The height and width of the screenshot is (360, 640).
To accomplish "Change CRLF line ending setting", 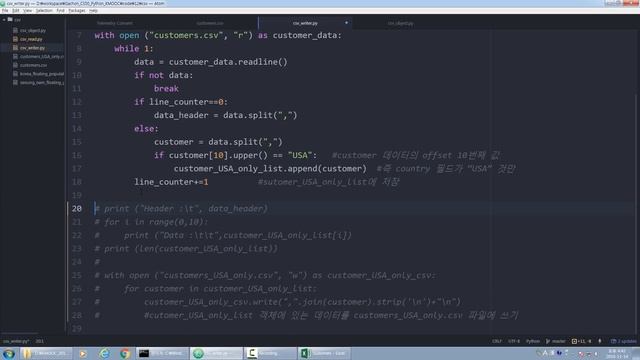I will point(497,341).
